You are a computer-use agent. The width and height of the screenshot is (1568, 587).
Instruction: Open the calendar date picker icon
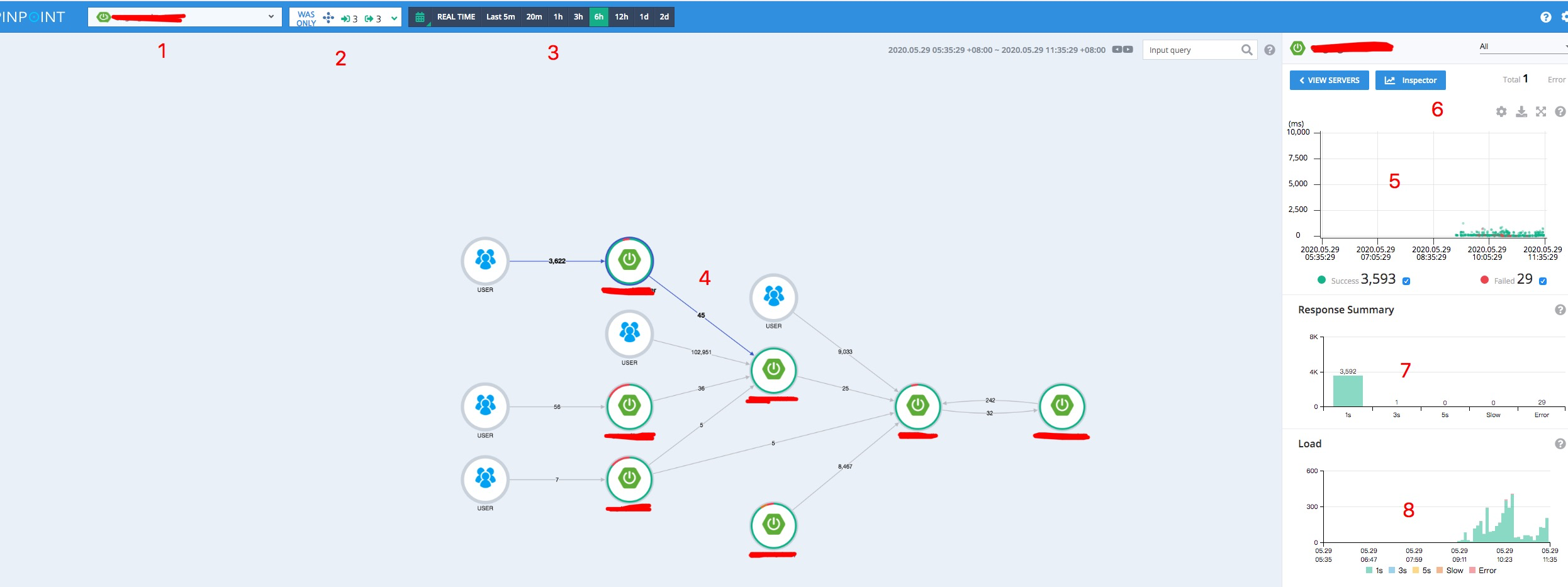click(420, 17)
